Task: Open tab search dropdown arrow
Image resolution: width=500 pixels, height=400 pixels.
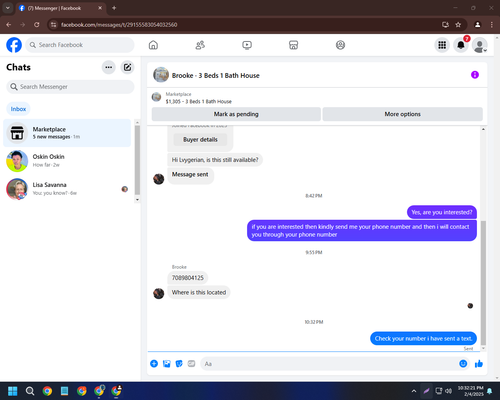Action: 8,8
